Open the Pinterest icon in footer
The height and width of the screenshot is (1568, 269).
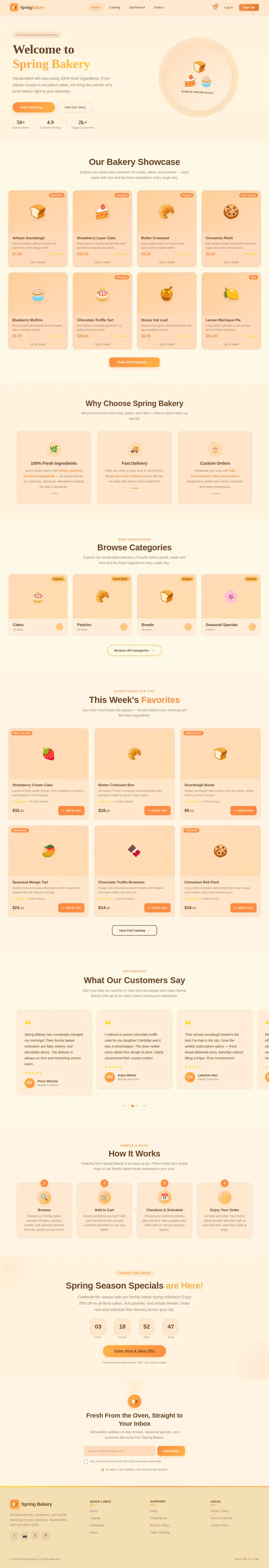(x=46, y=1536)
